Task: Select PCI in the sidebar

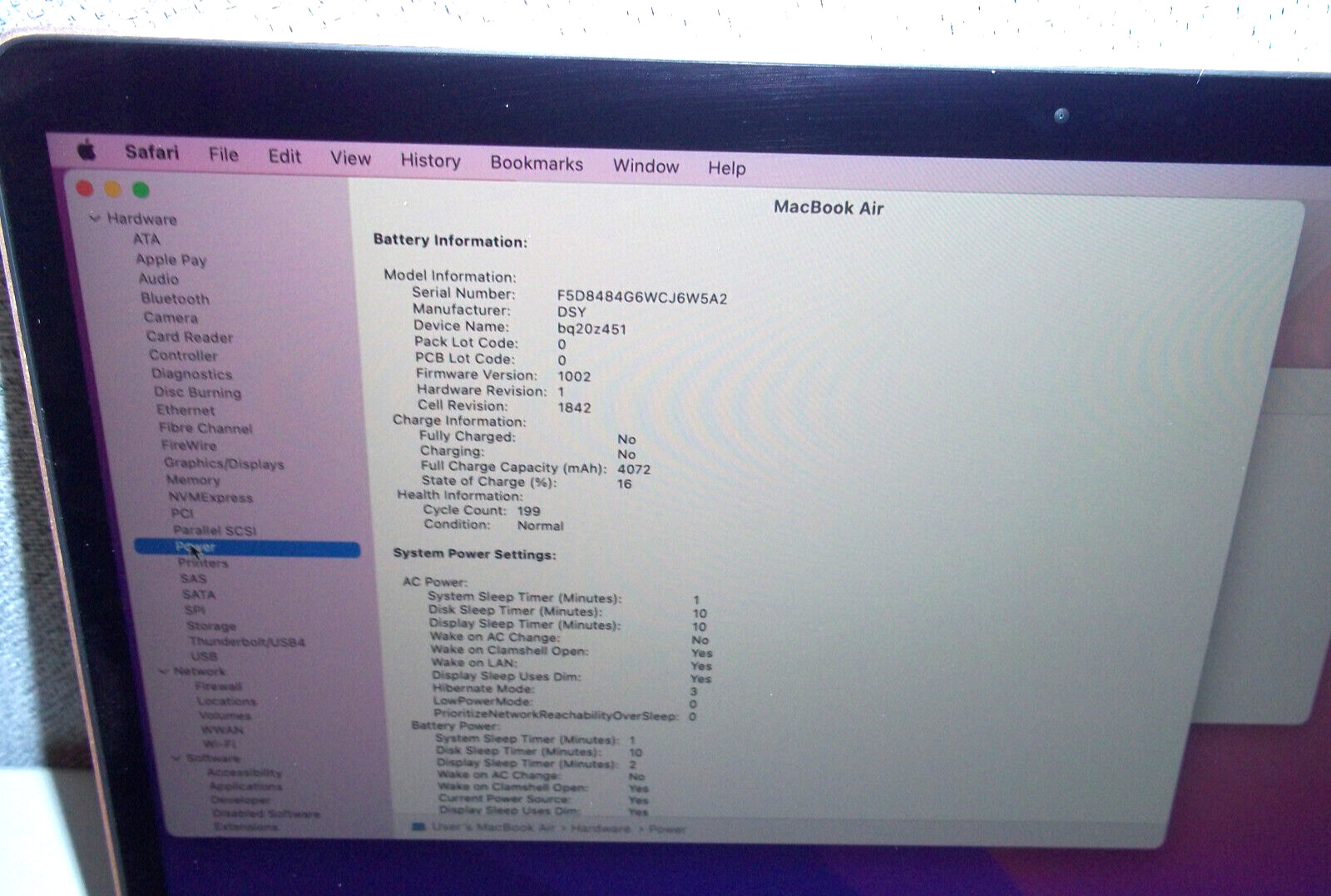Action: coord(182,513)
